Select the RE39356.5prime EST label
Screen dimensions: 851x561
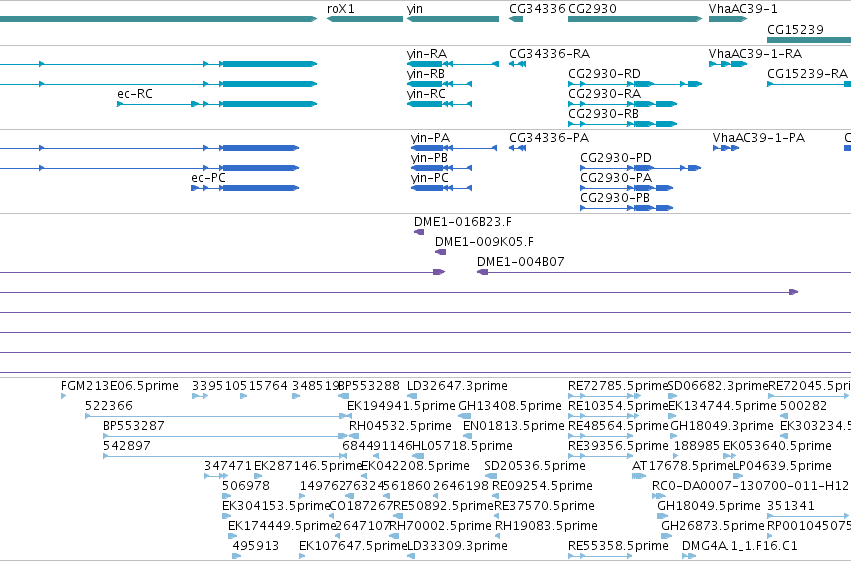coord(618,446)
